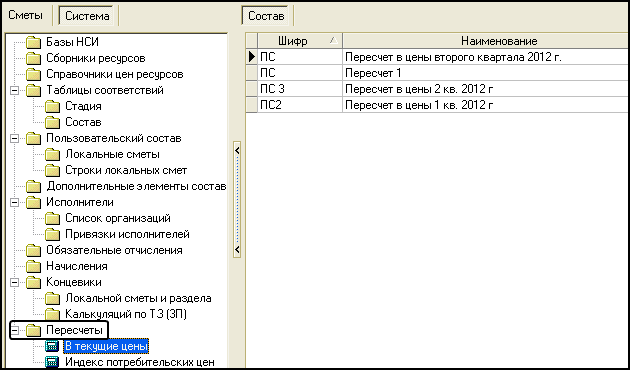Click the ПС cell in the Пересчет 1 row

[x=300, y=73]
